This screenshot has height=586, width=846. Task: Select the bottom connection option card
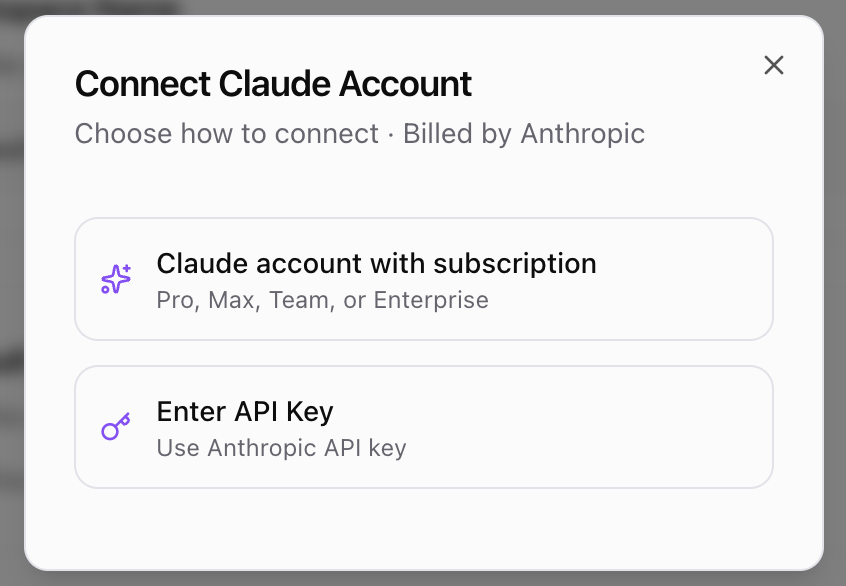point(423,426)
